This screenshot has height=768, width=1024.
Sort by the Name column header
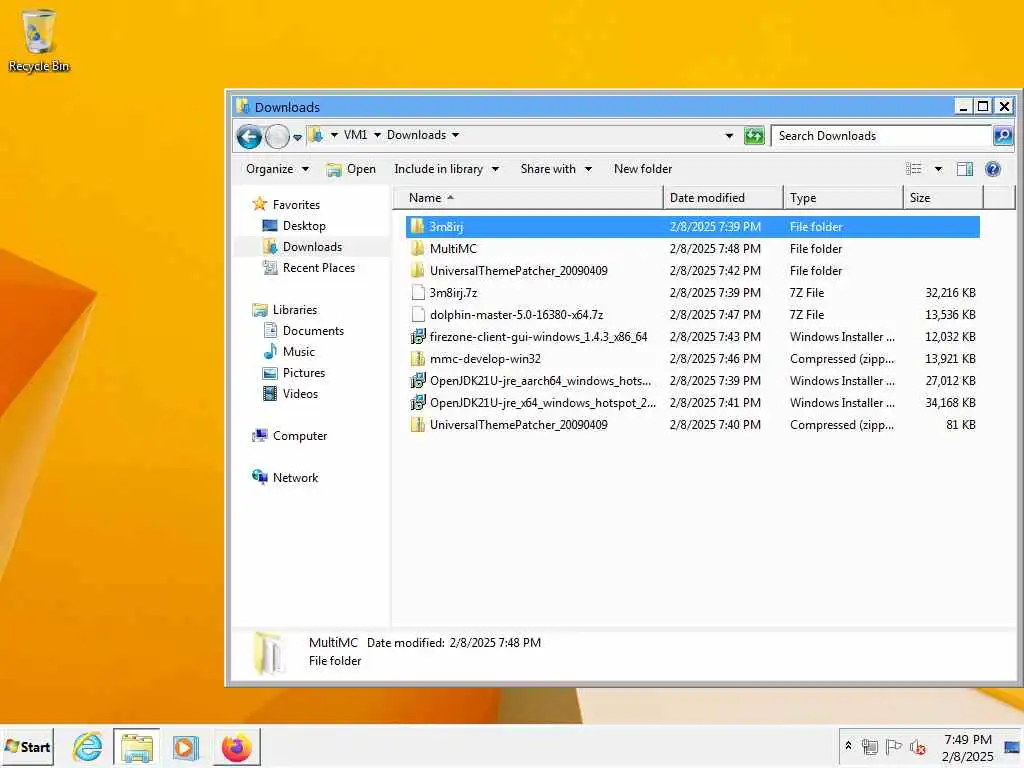tap(528, 198)
